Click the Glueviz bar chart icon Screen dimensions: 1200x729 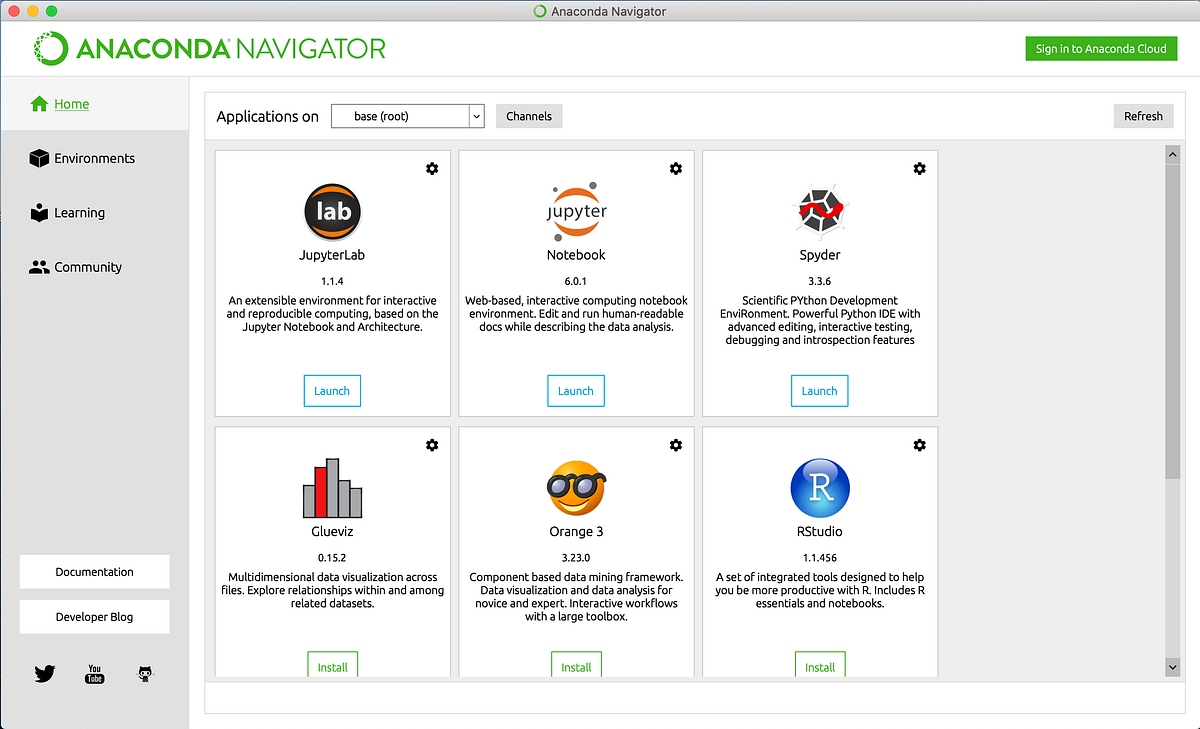click(332, 488)
